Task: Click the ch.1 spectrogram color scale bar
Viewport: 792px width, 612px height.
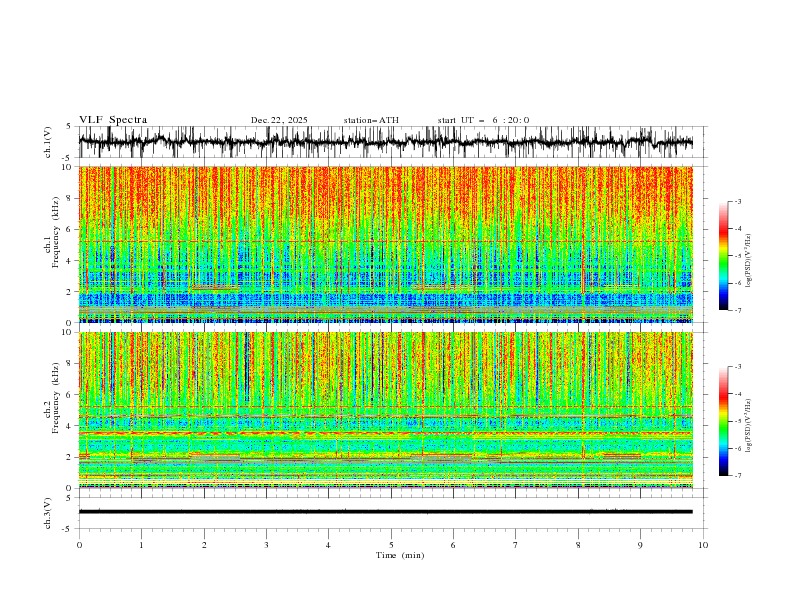Action: pos(723,256)
